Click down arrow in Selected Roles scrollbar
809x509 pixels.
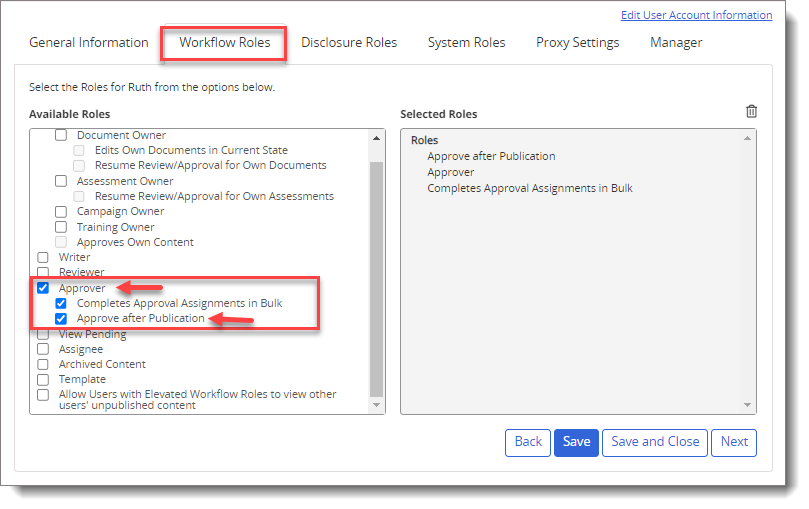(x=748, y=405)
